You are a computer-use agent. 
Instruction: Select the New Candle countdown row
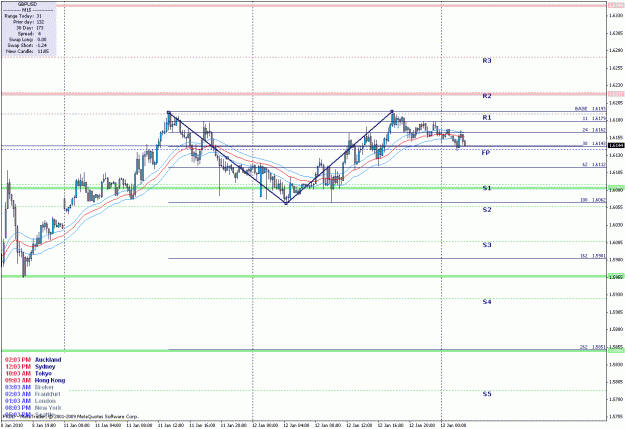pos(28,51)
